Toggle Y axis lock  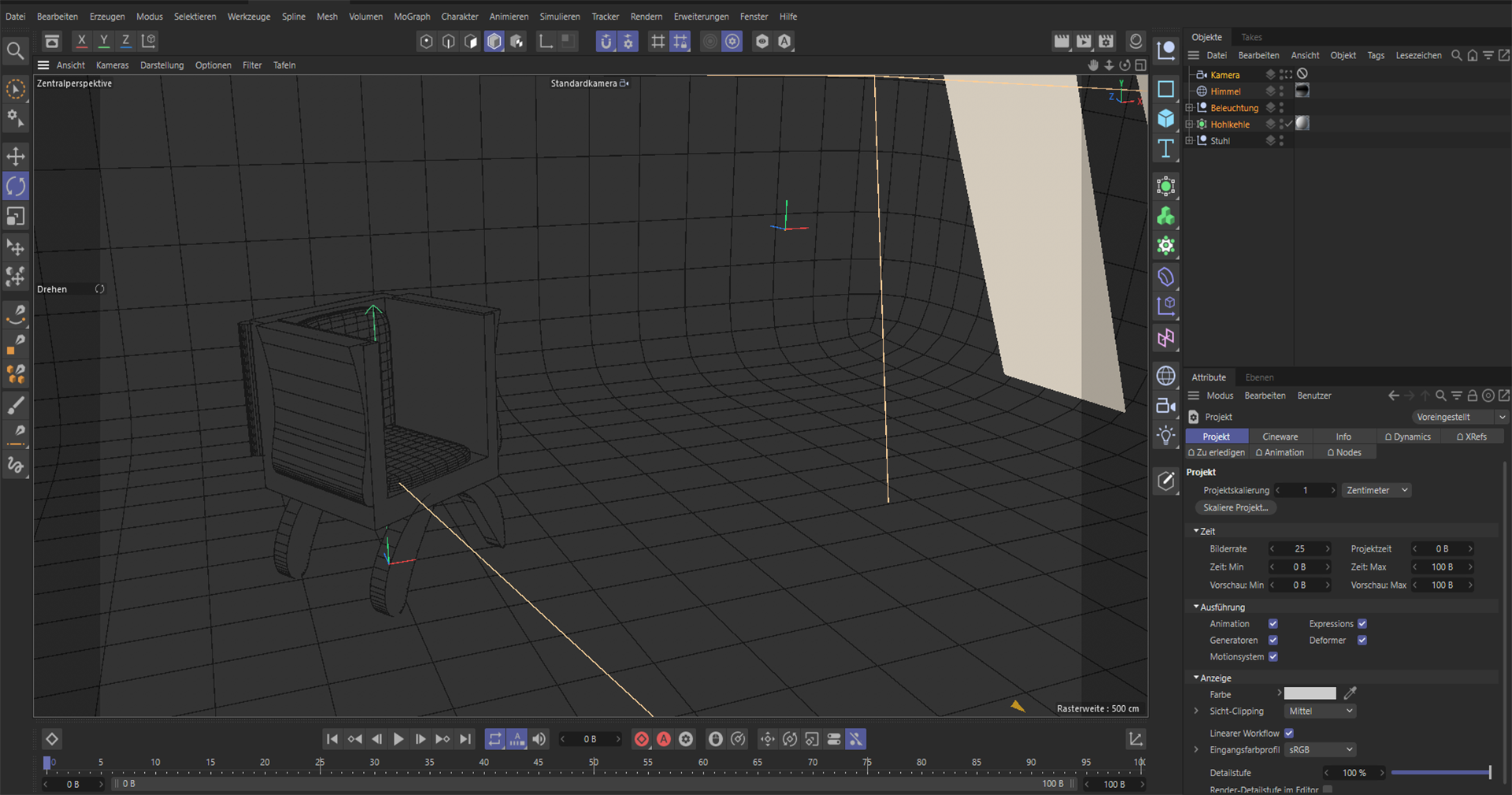(103, 41)
